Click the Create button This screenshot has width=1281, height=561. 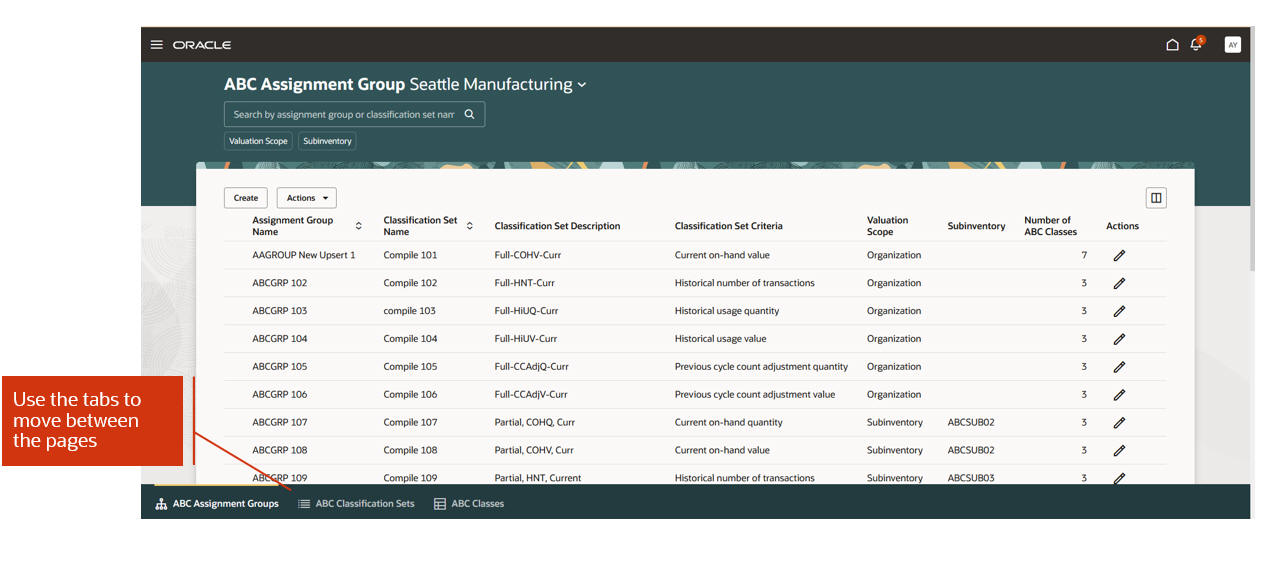click(246, 198)
